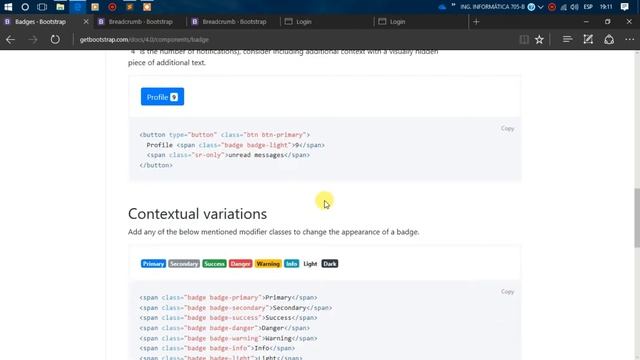640x360 pixels.
Task: Click the Primary badge
Action: (153, 264)
